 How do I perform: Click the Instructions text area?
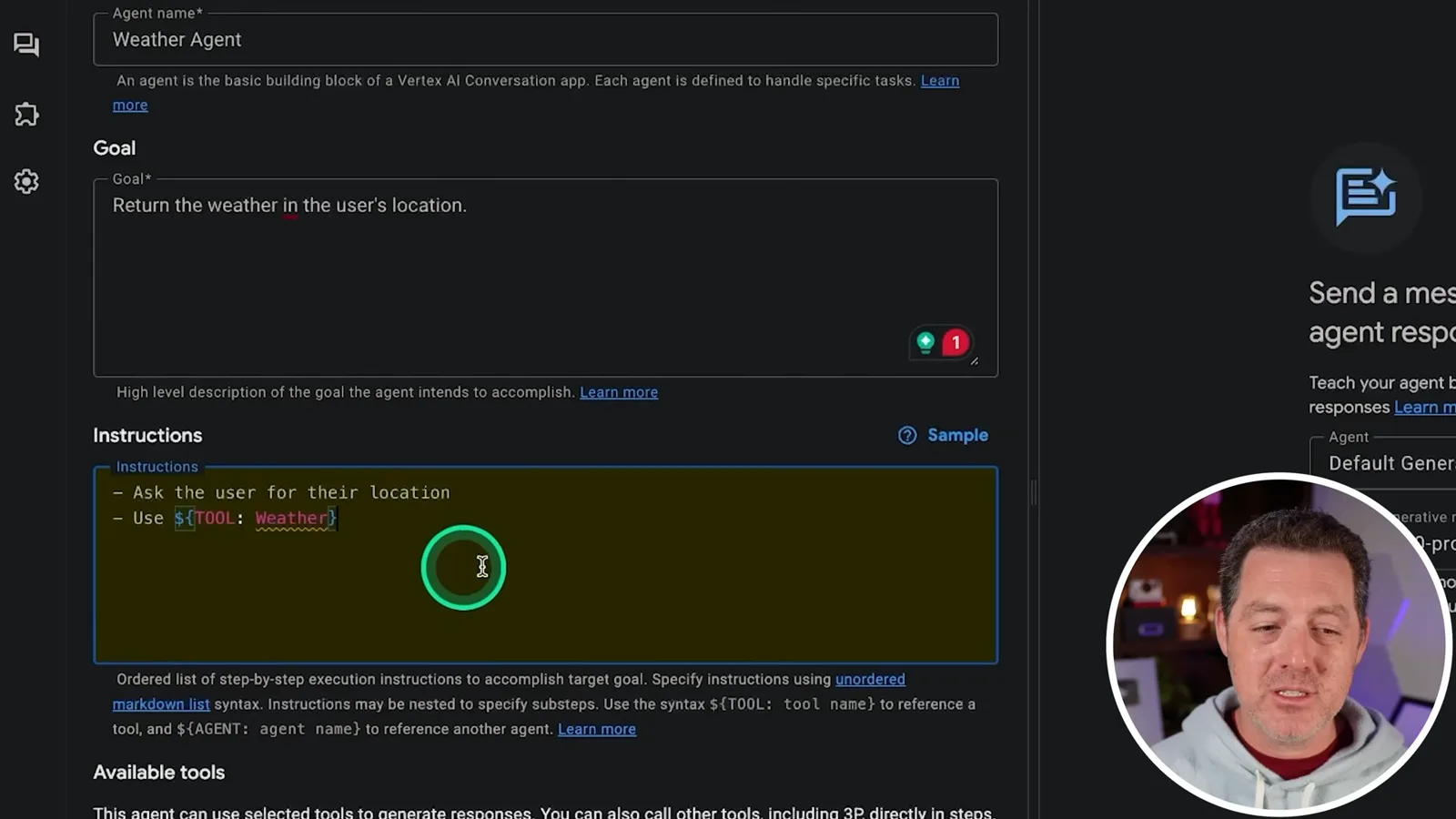[x=545, y=565]
